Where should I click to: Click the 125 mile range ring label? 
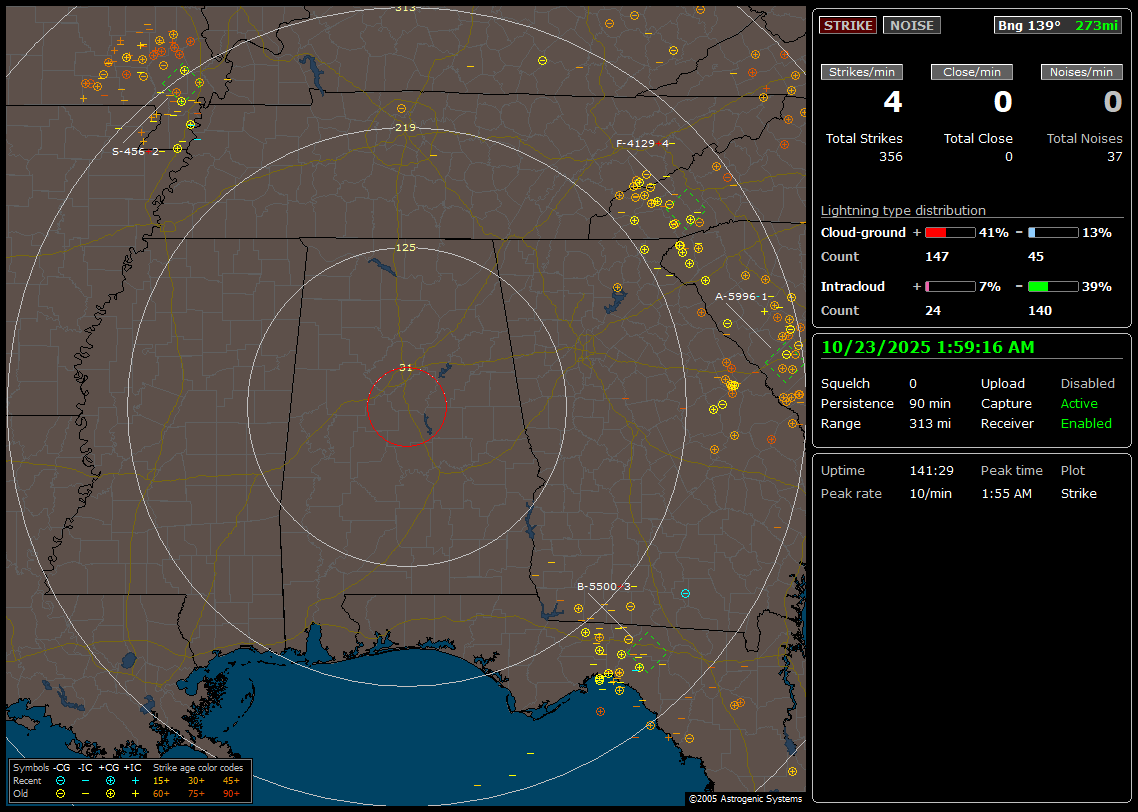(405, 247)
